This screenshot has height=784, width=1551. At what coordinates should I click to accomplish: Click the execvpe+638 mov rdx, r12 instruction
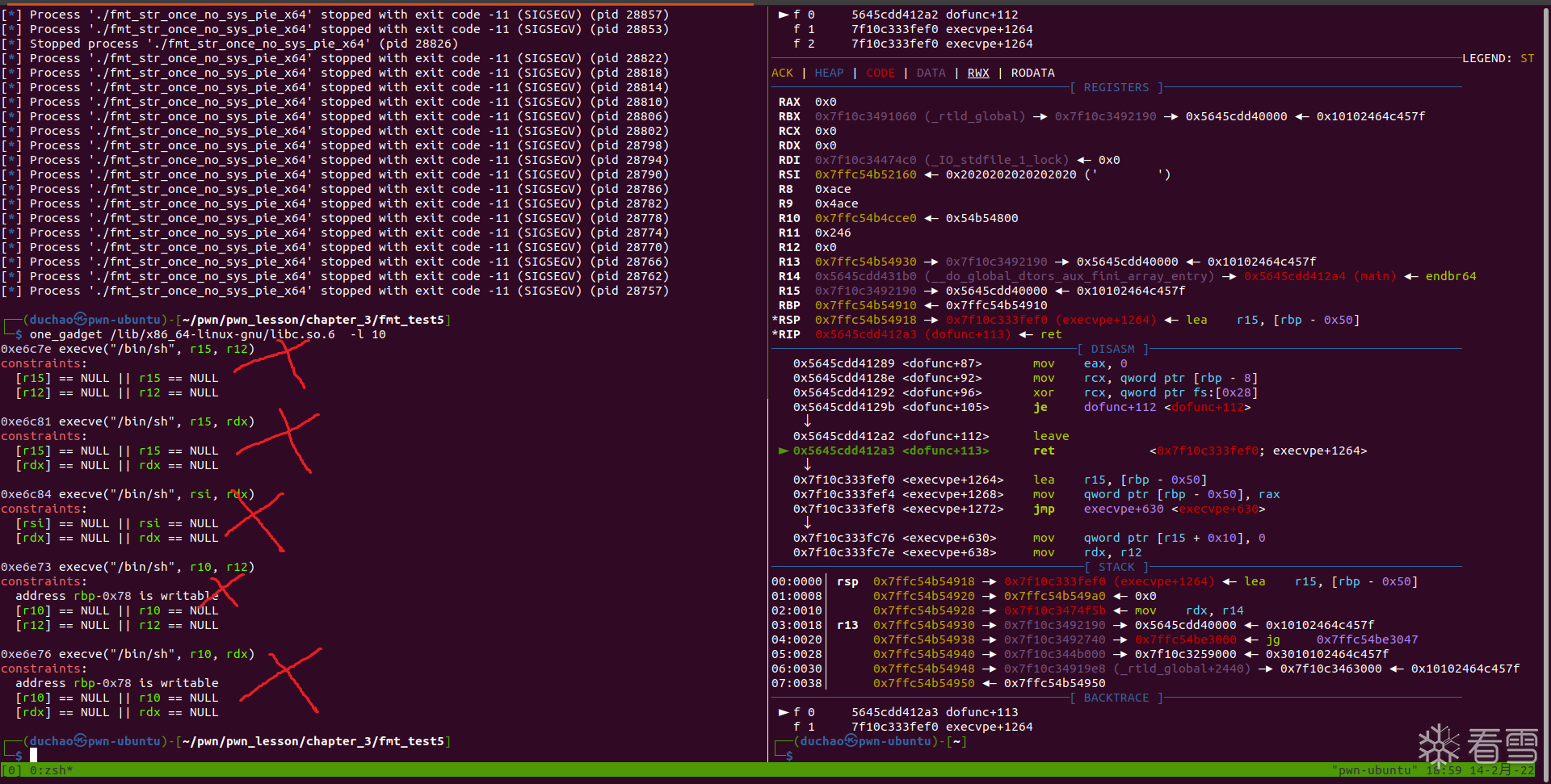coord(968,552)
